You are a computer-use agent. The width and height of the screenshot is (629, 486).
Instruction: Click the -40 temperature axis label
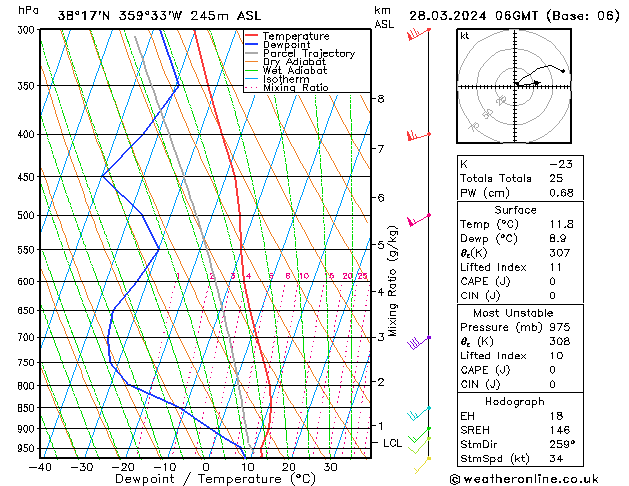pos(40,467)
